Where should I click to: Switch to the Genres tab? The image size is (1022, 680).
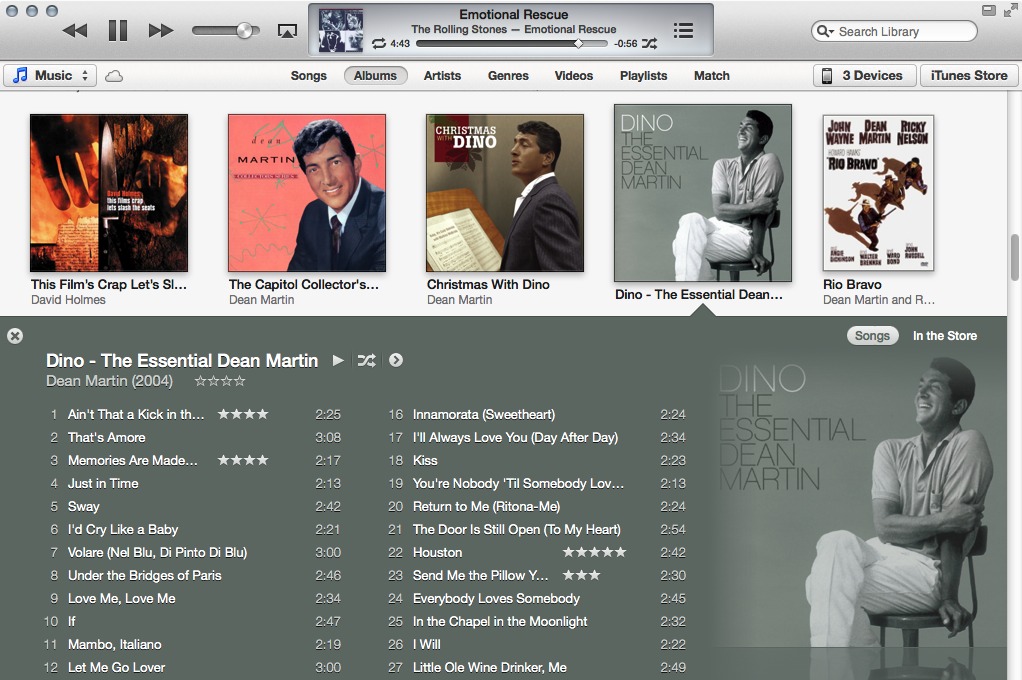508,76
